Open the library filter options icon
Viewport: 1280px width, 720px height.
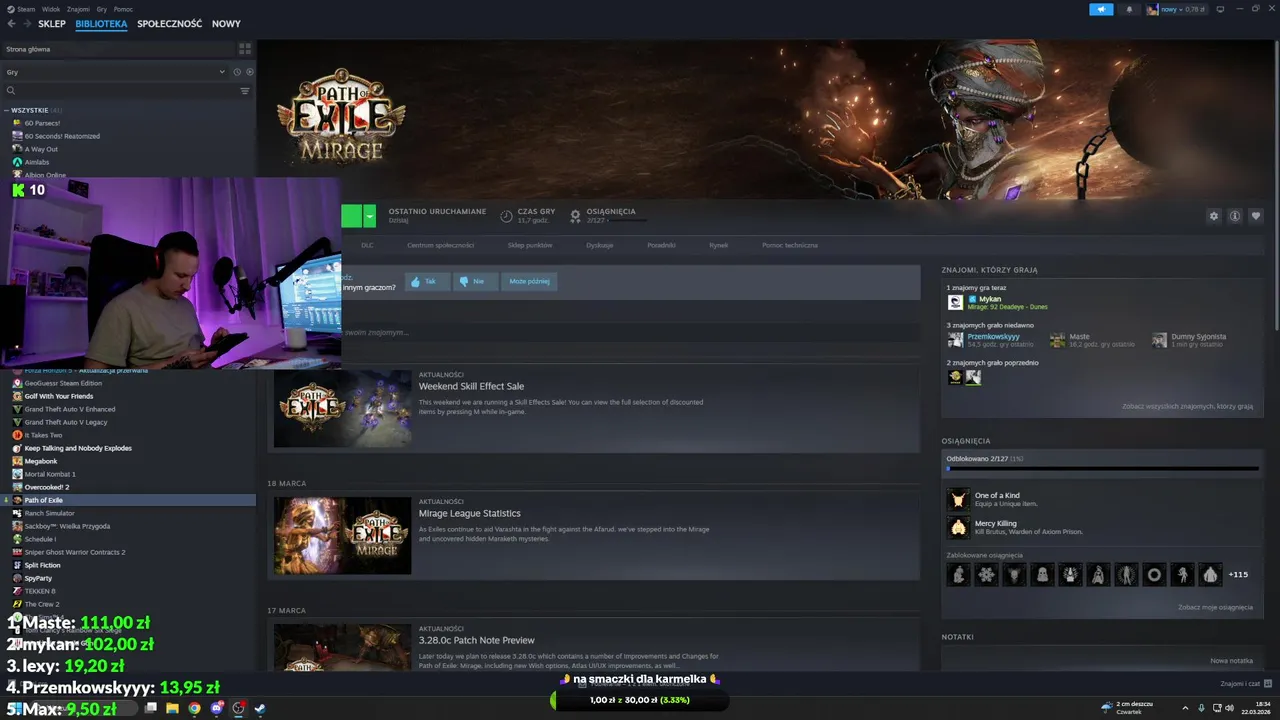[x=245, y=91]
